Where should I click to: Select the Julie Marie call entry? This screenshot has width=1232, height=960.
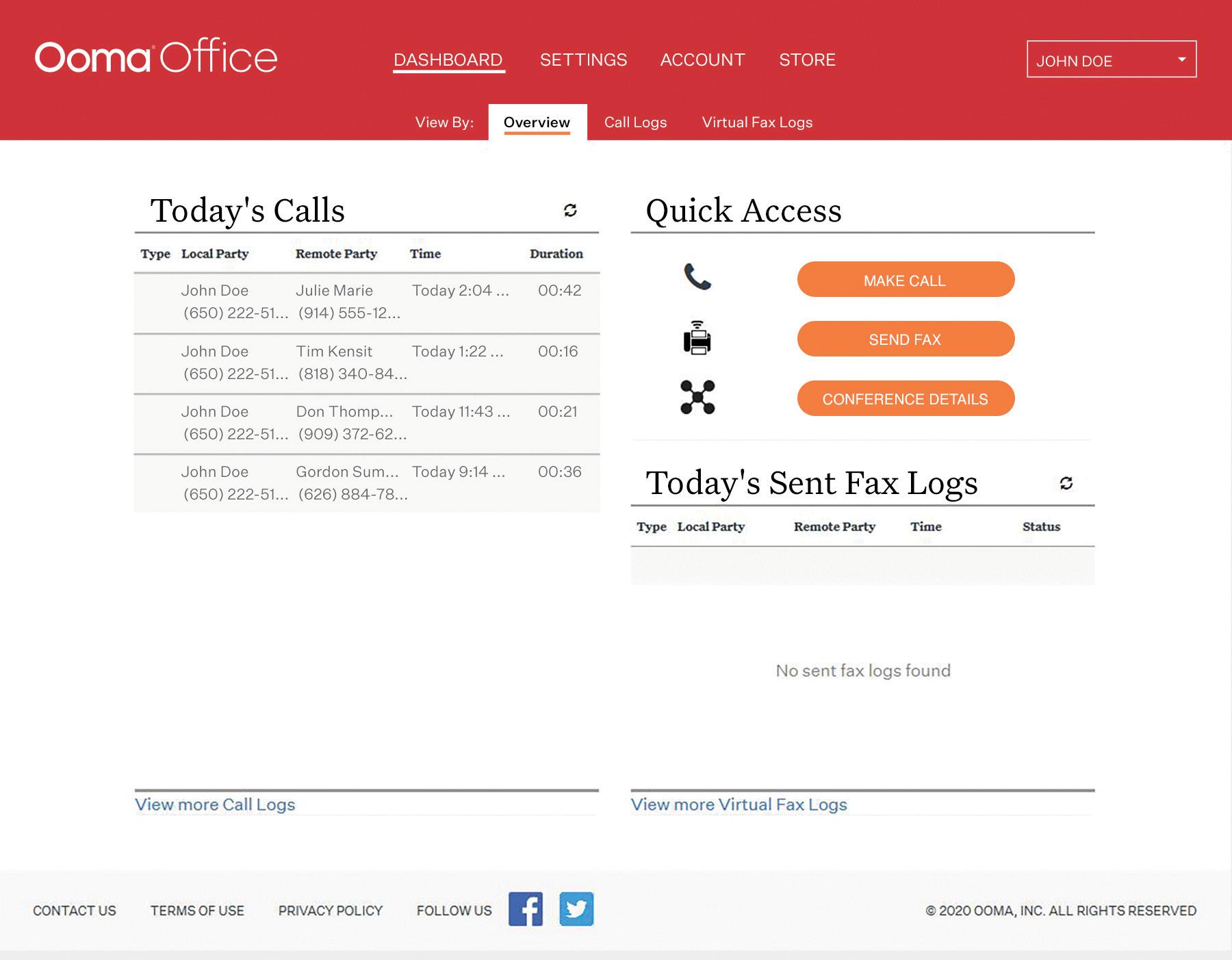[367, 303]
